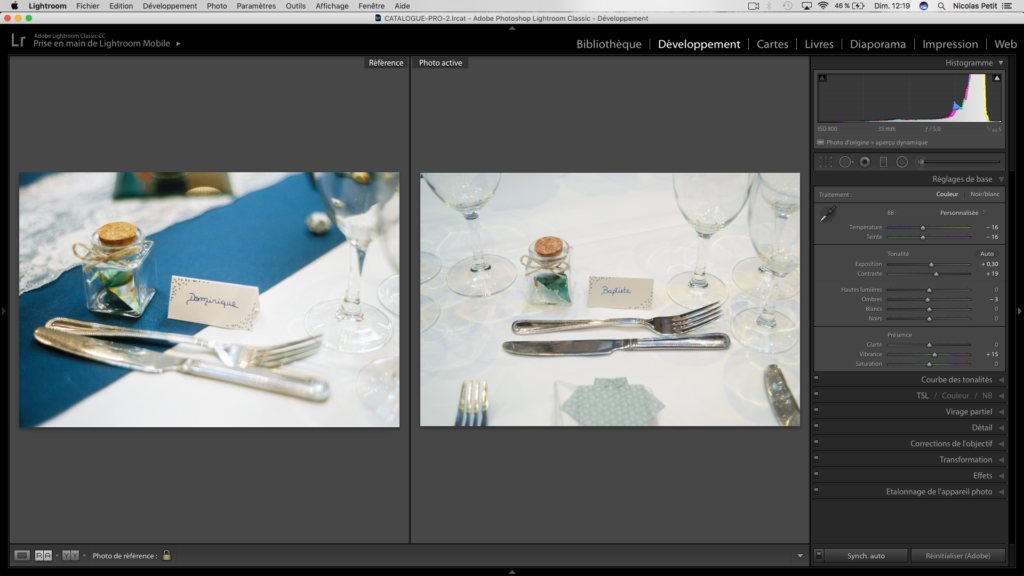Screen dimensions: 1024x576
Task: Click Réinitialiser (Adobe) button
Action: [x=957, y=556]
